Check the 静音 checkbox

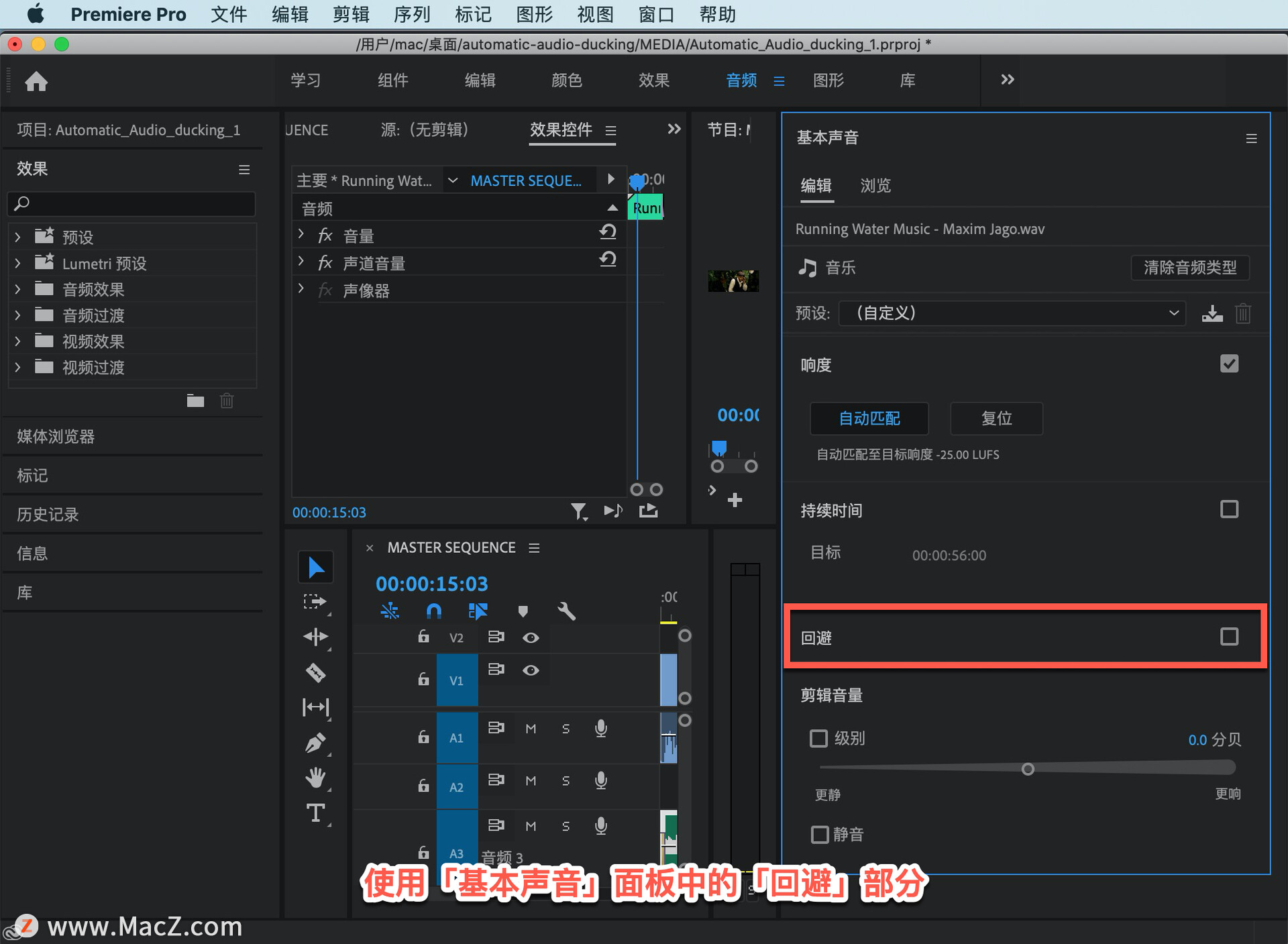coord(819,835)
